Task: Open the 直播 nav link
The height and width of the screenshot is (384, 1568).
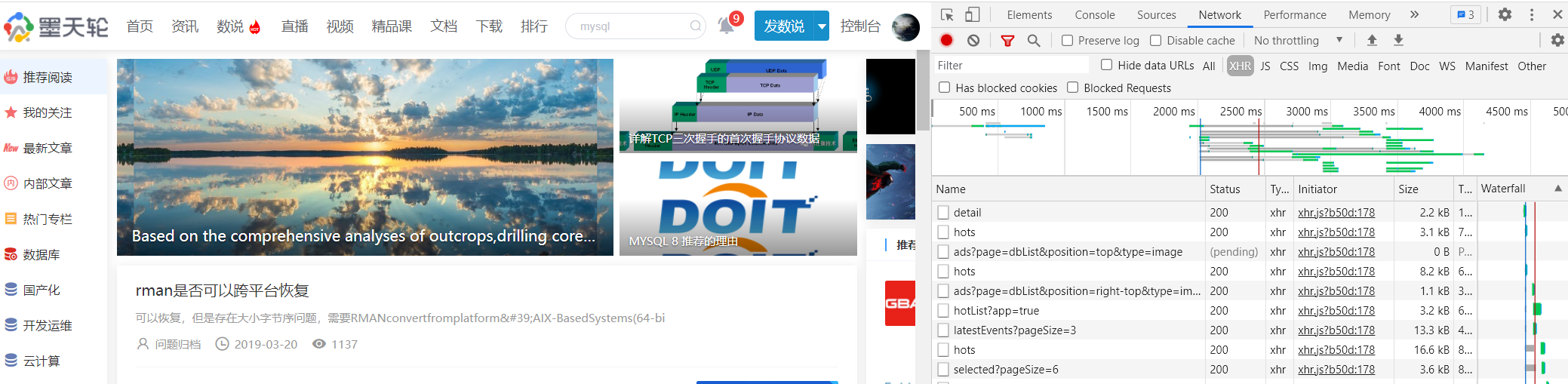Action: click(x=294, y=26)
